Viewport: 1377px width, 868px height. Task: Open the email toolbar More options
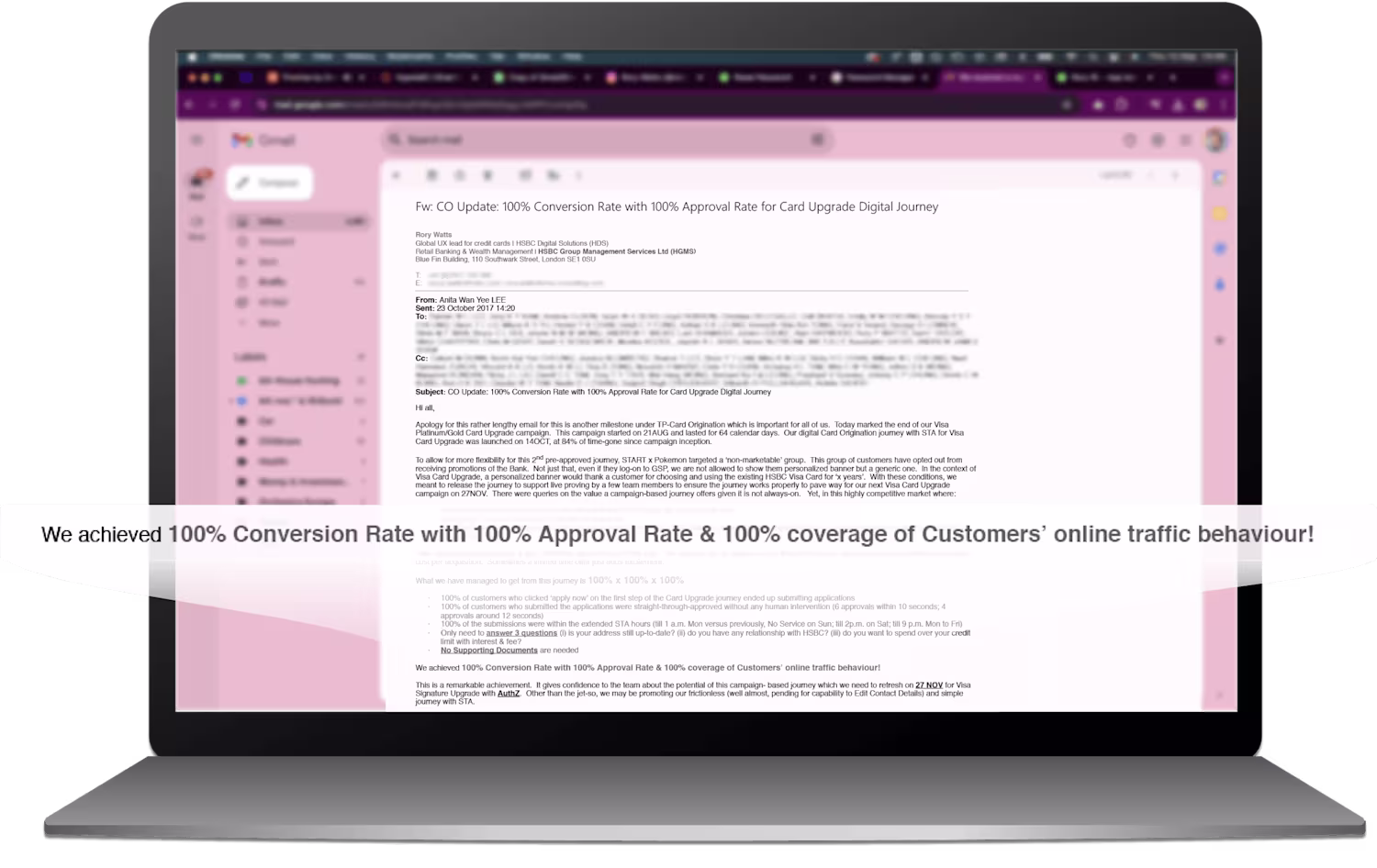(578, 175)
